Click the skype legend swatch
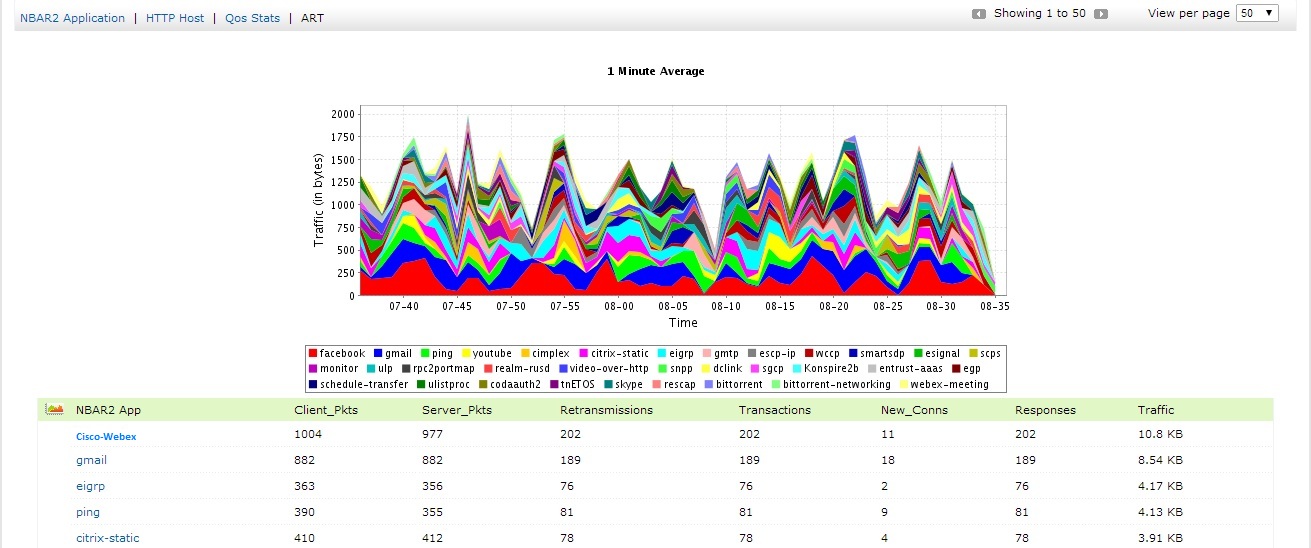 [x=608, y=384]
